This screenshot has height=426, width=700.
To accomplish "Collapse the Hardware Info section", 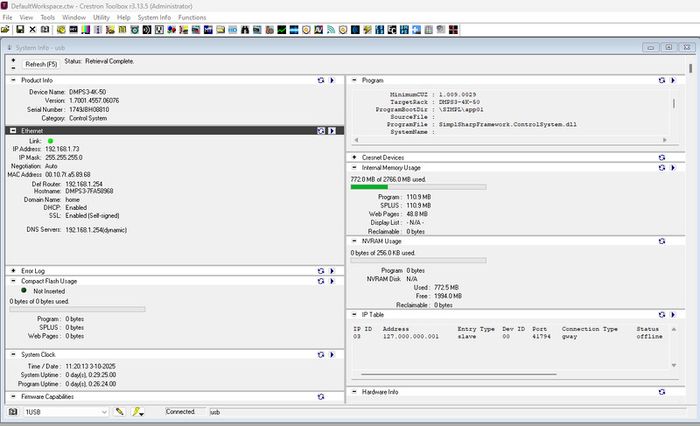I will pos(354,392).
